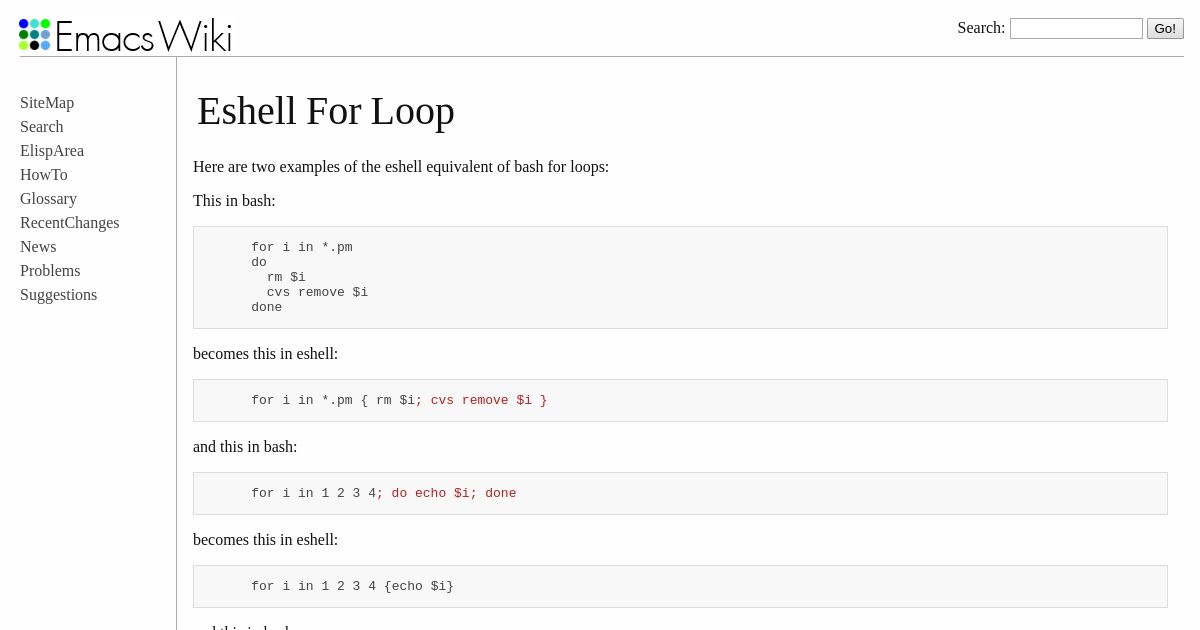Focus the Search text field

click(x=1076, y=28)
